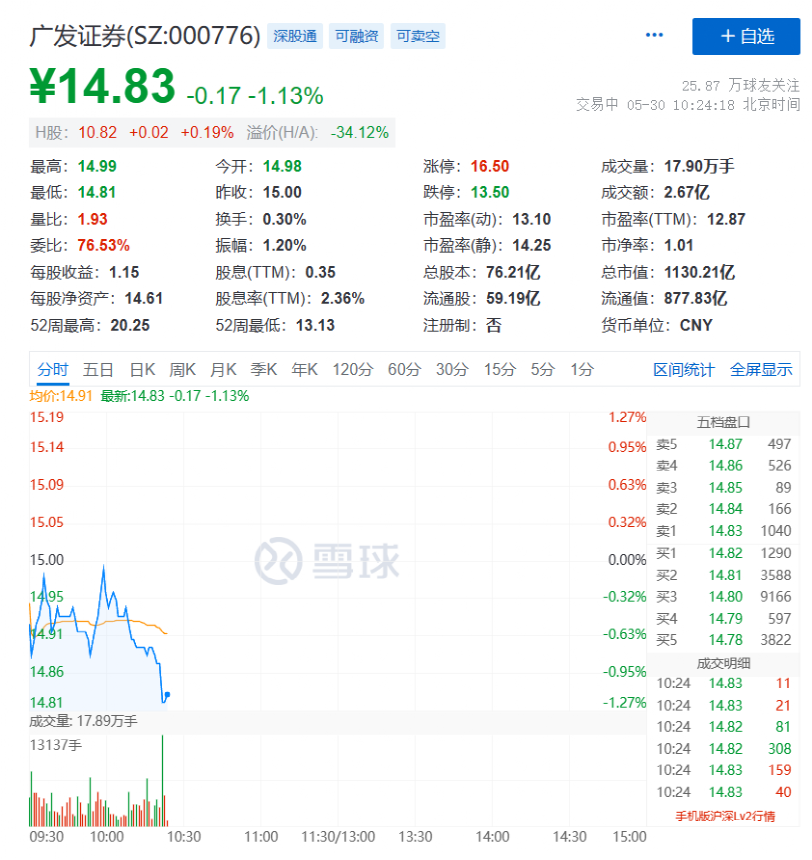Click the 卖4 order row at 14.86
The width and height of the screenshot is (812, 860).
724,466
